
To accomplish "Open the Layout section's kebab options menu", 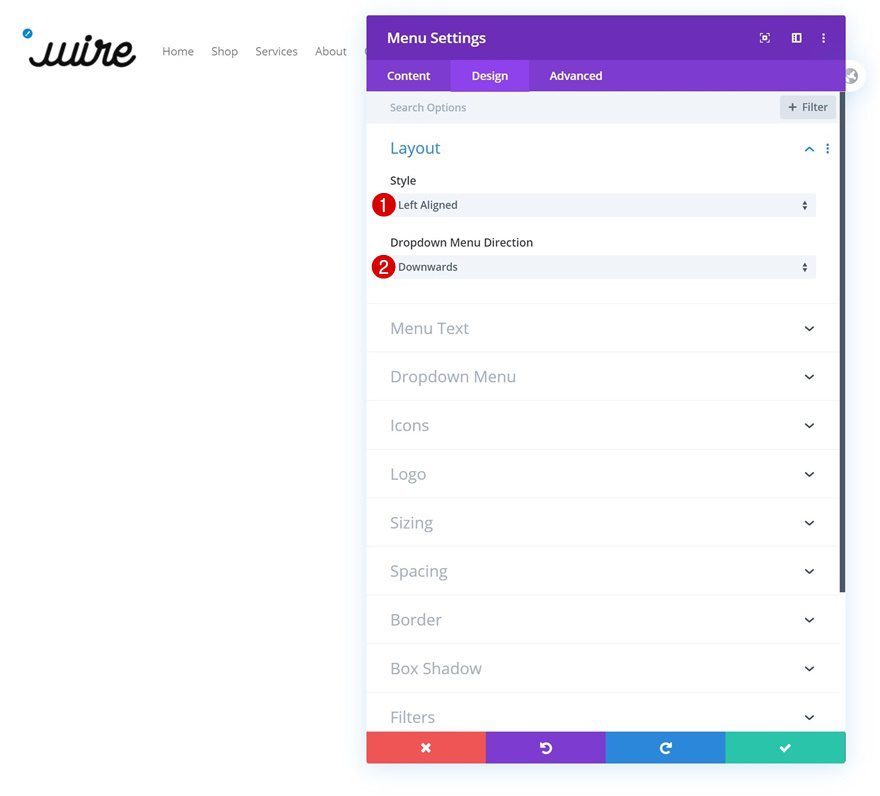I will click(827, 148).
